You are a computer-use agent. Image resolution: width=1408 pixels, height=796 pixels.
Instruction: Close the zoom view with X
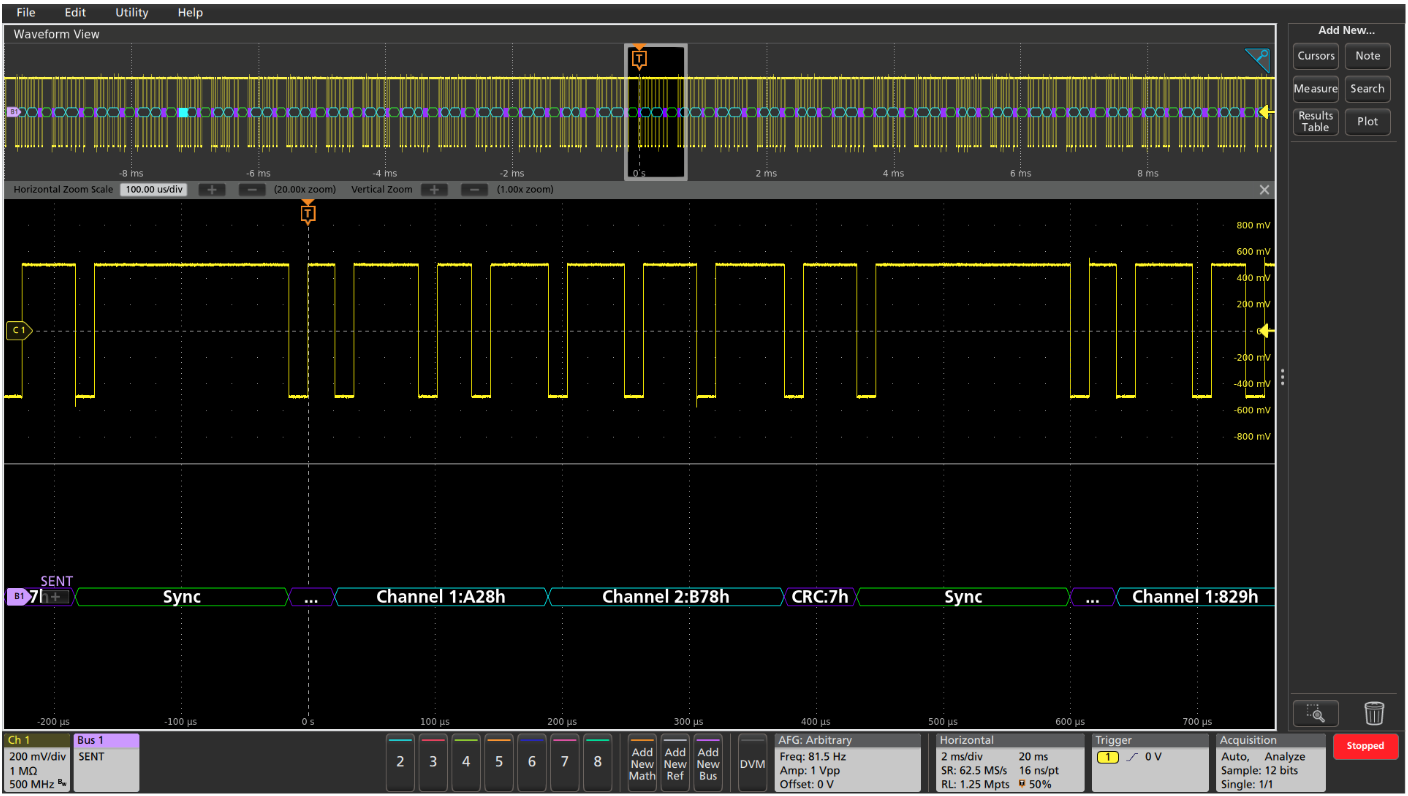click(x=1264, y=190)
